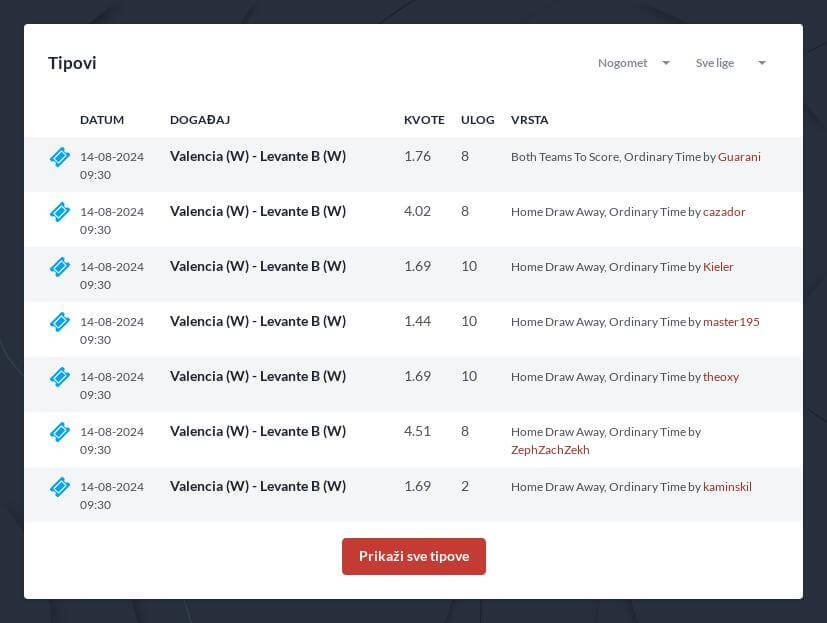827x623 pixels.
Task: Open kaminskil's user profile link
Action: pyautogui.click(x=727, y=486)
